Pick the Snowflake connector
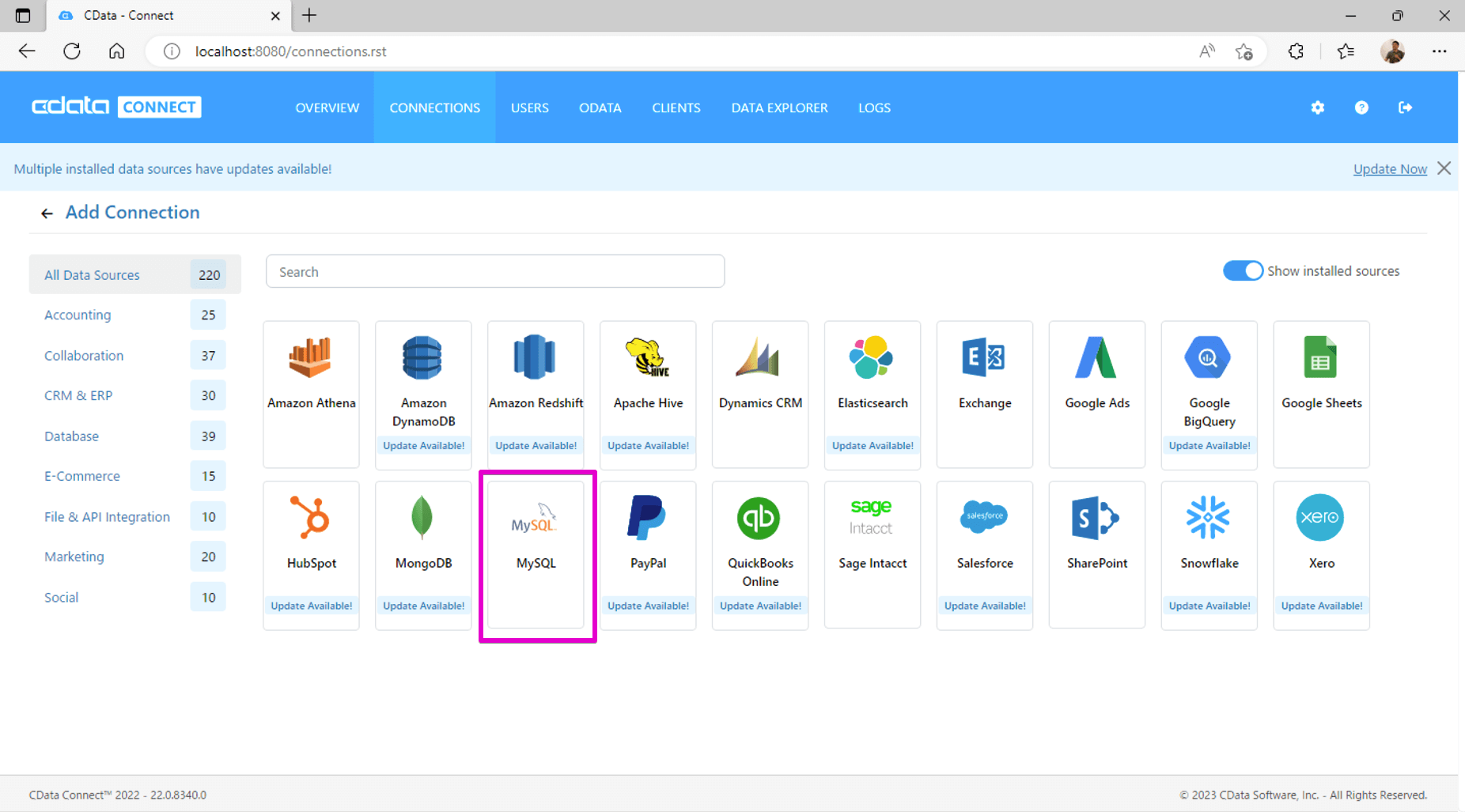The image size is (1465, 812). pyautogui.click(x=1209, y=555)
